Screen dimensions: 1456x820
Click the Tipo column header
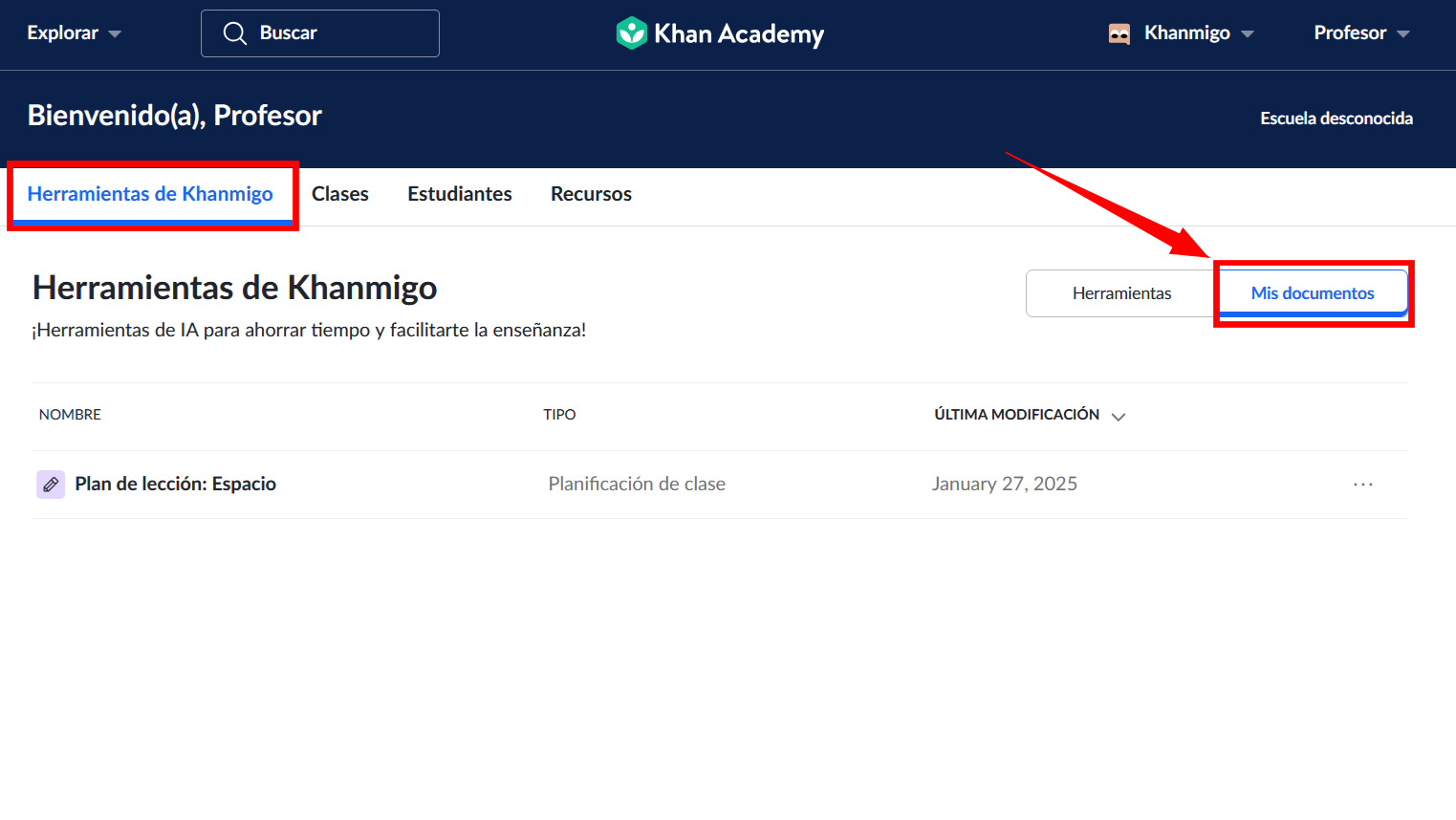[559, 415]
